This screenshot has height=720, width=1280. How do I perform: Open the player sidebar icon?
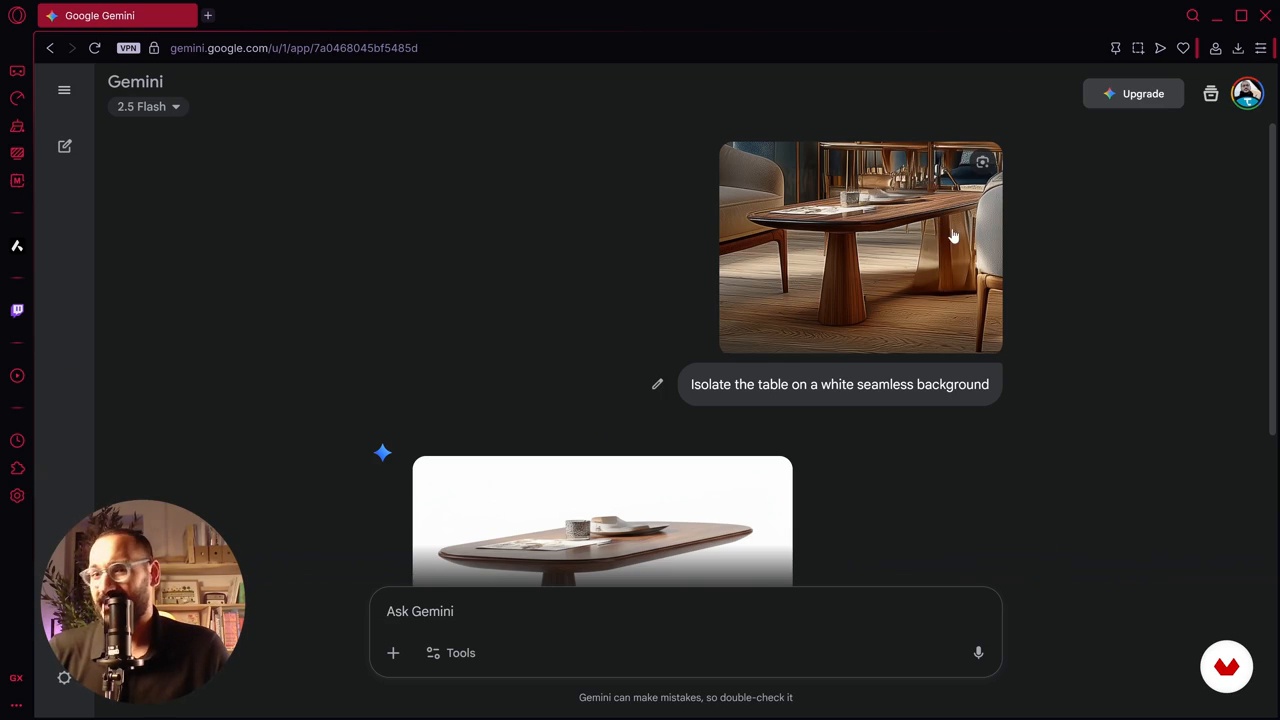[17, 376]
